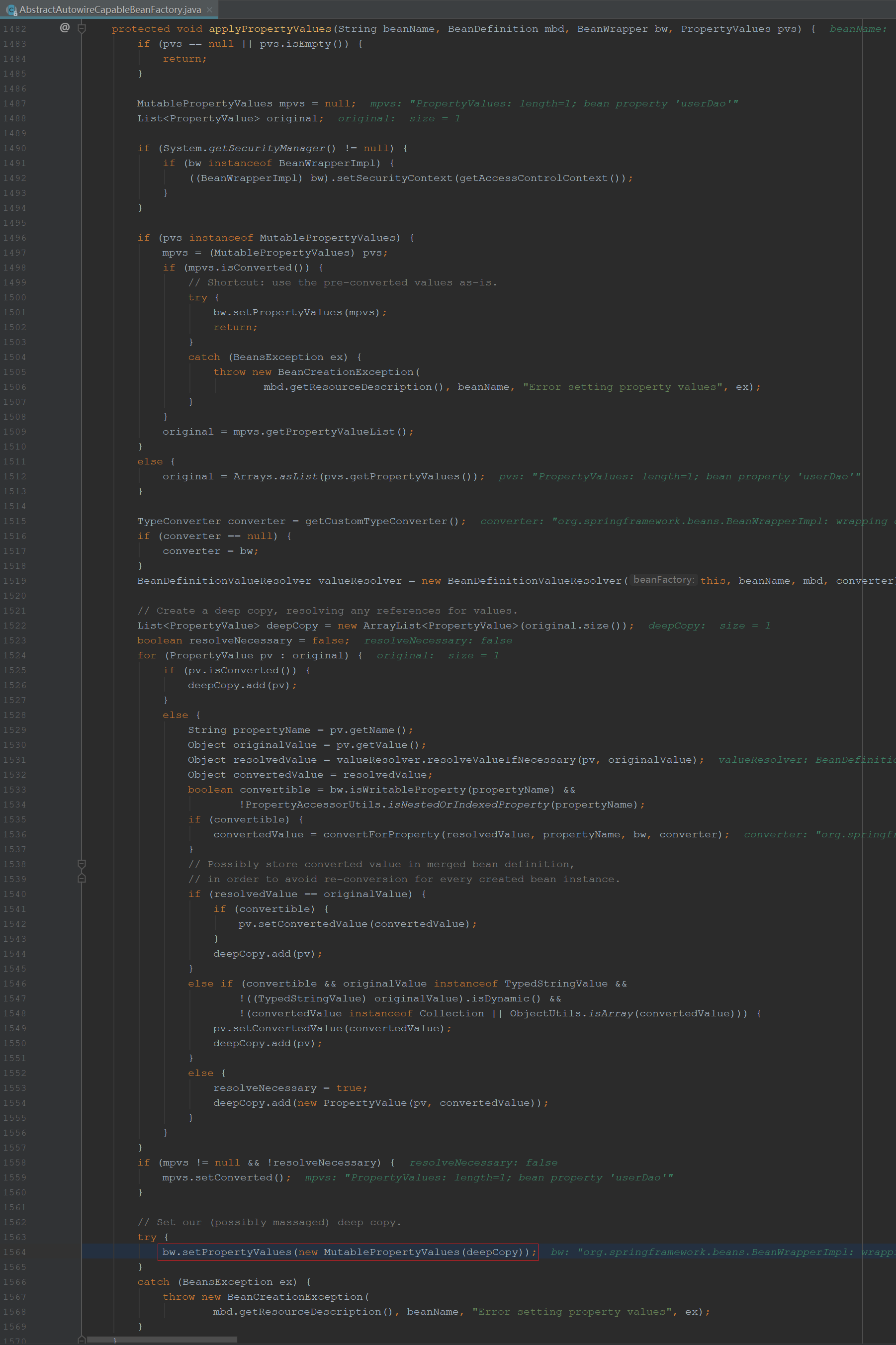Toggle the comment fold end marker on line 1539

82,878
